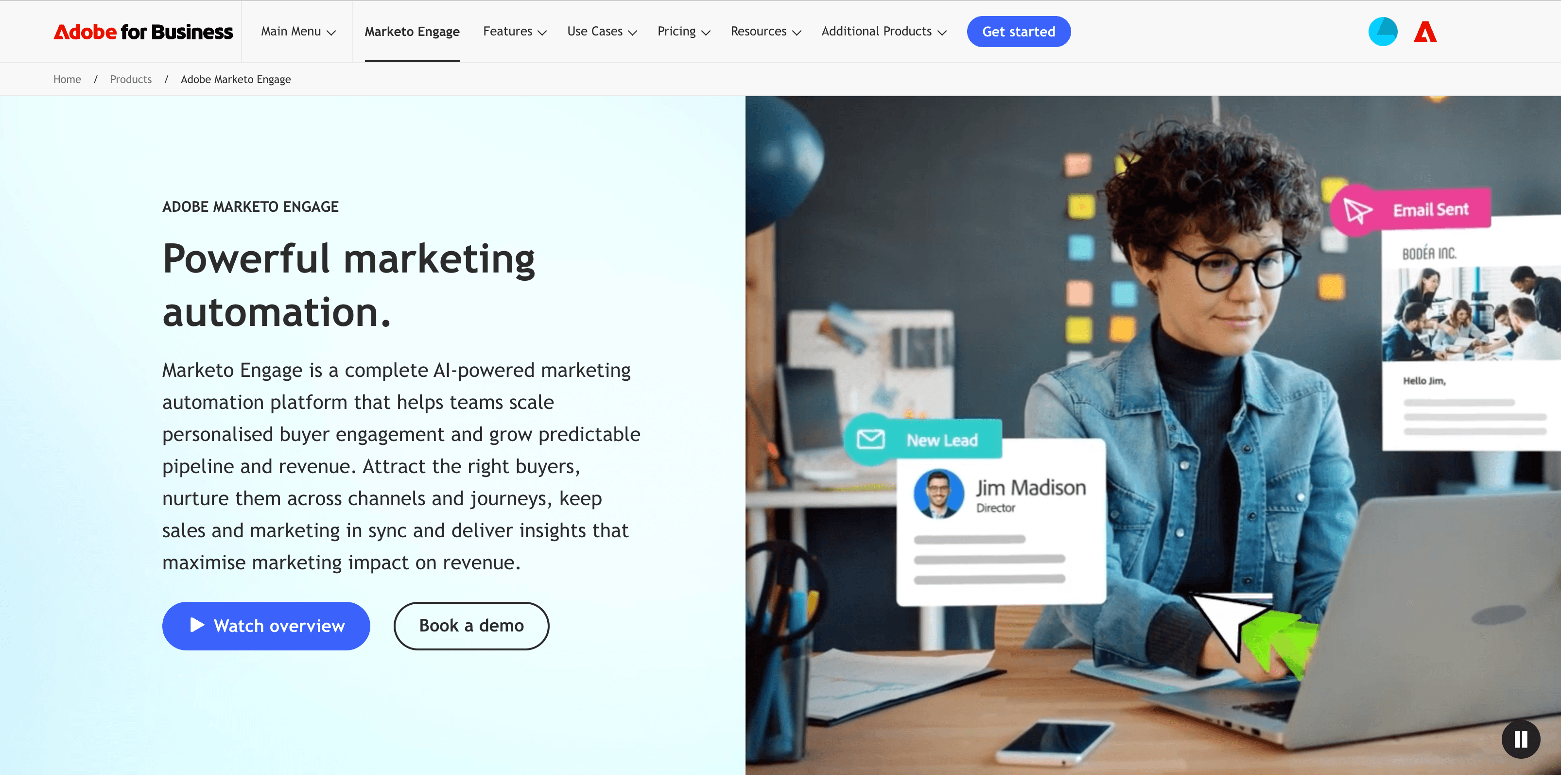Expand the Additional Products dropdown

pyautogui.click(x=883, y=32)
